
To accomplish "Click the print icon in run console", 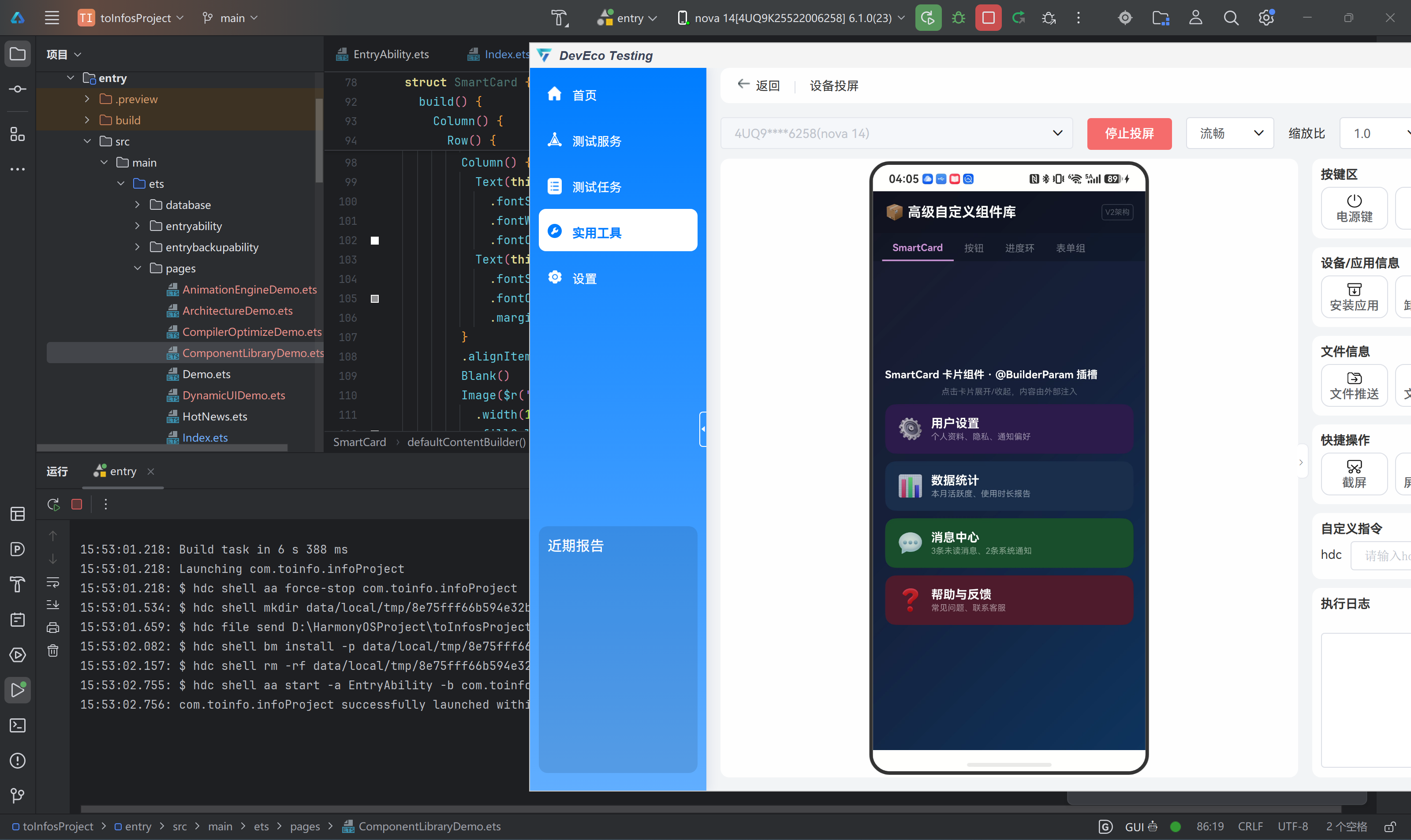I will click(x=52, y=627).
